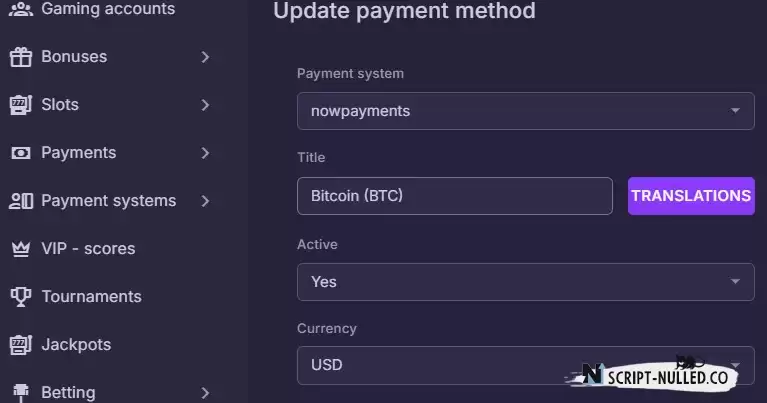Viewport: 767px width, 403px height.
Task: Open the Active dropdown set to Yes
Action: point(525,282)
